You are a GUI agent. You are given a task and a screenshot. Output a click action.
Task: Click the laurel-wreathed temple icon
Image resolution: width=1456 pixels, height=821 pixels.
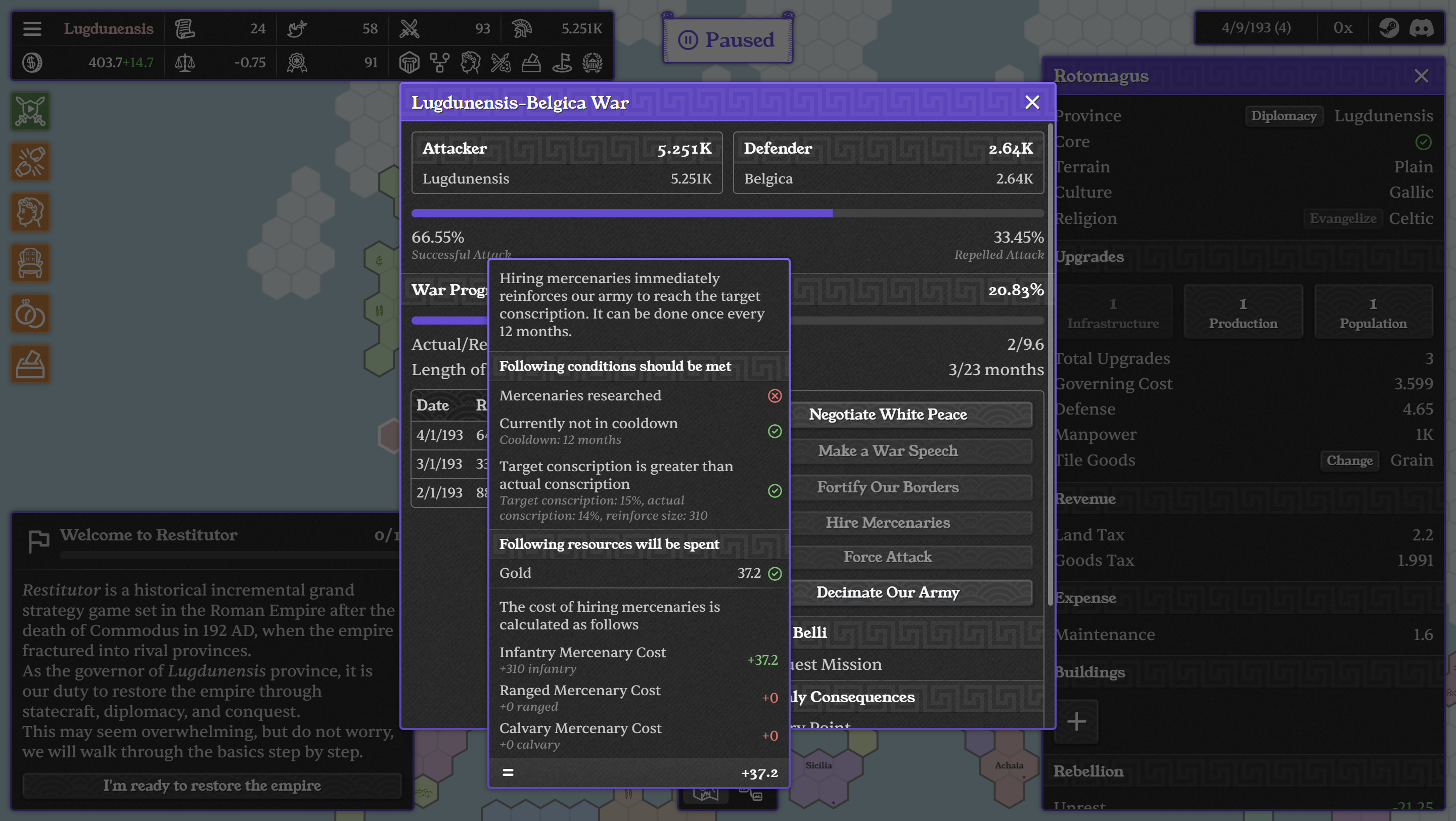pyautogui.click(x=593, y=63)
